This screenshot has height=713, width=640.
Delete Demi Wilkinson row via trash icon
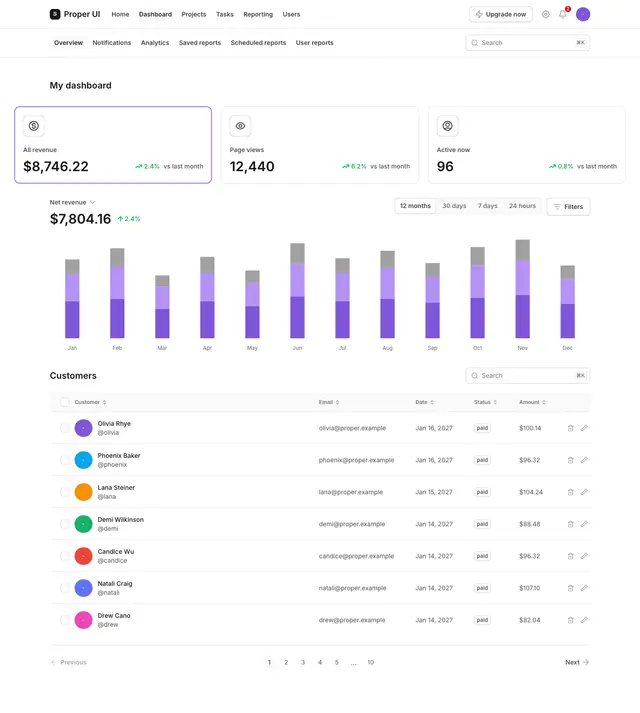[570, 524]
